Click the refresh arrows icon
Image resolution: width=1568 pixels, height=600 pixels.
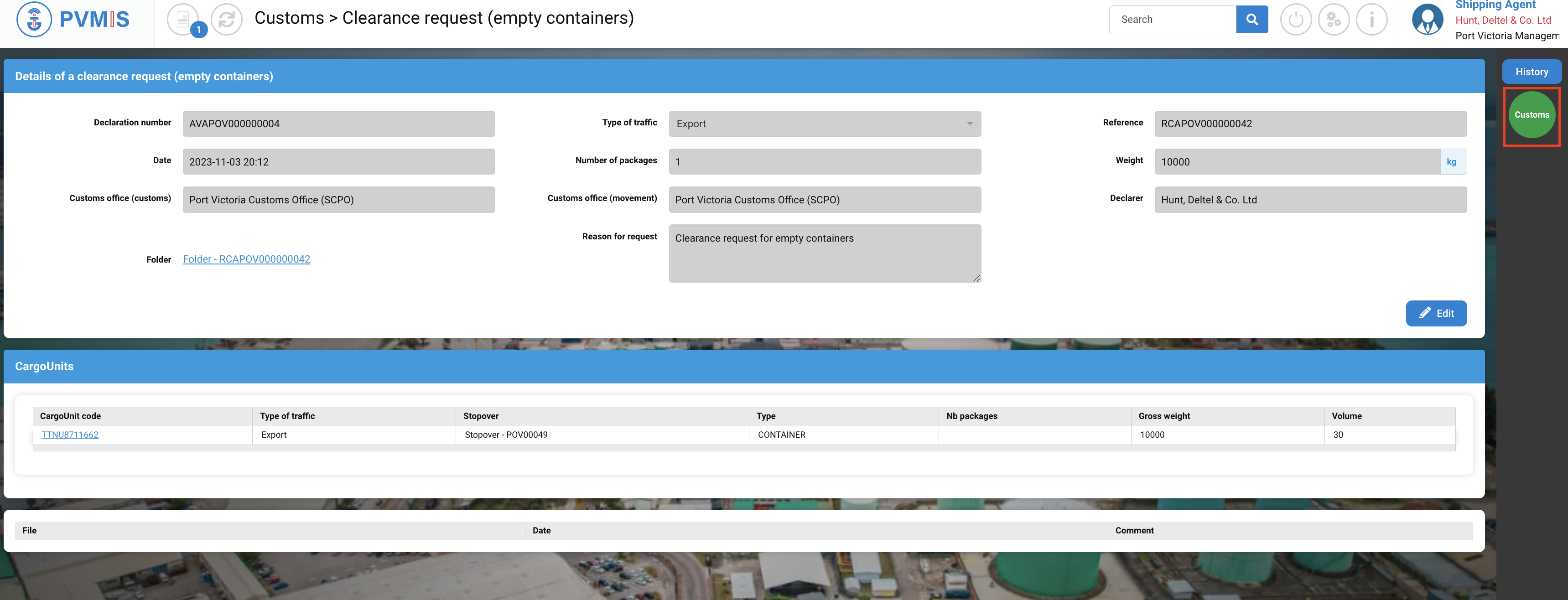pos(226,20)
